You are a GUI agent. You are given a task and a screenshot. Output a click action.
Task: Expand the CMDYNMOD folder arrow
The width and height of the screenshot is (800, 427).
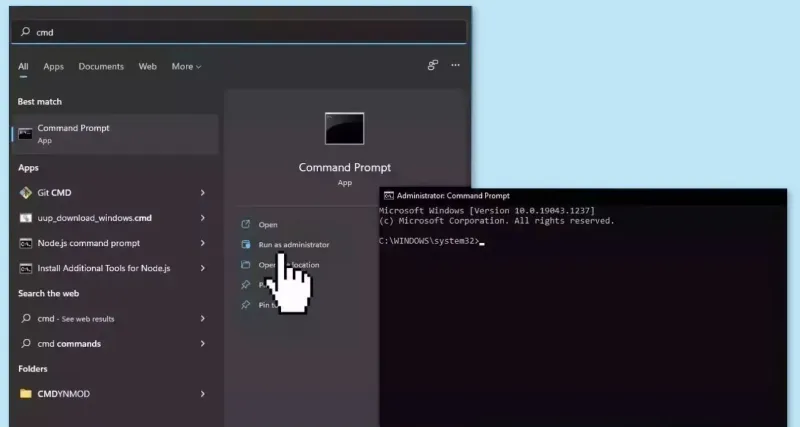[x=203, y=394]
